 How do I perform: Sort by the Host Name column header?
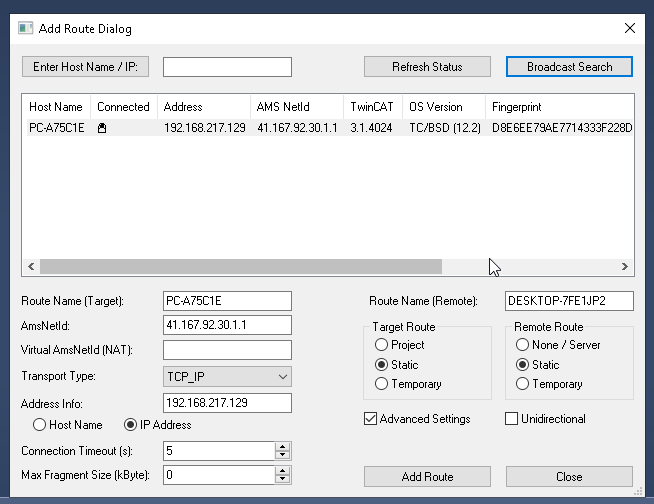tap(56, 107)
